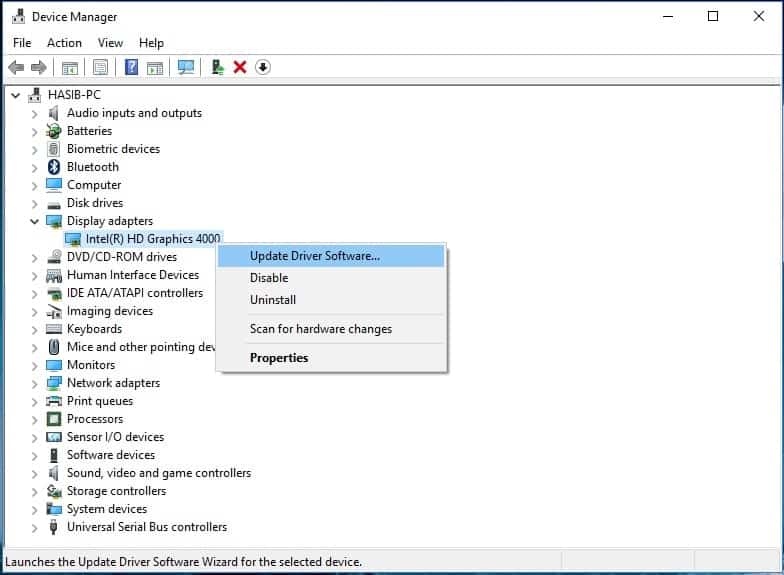Open Properties from the context menu

pos(279,358)
